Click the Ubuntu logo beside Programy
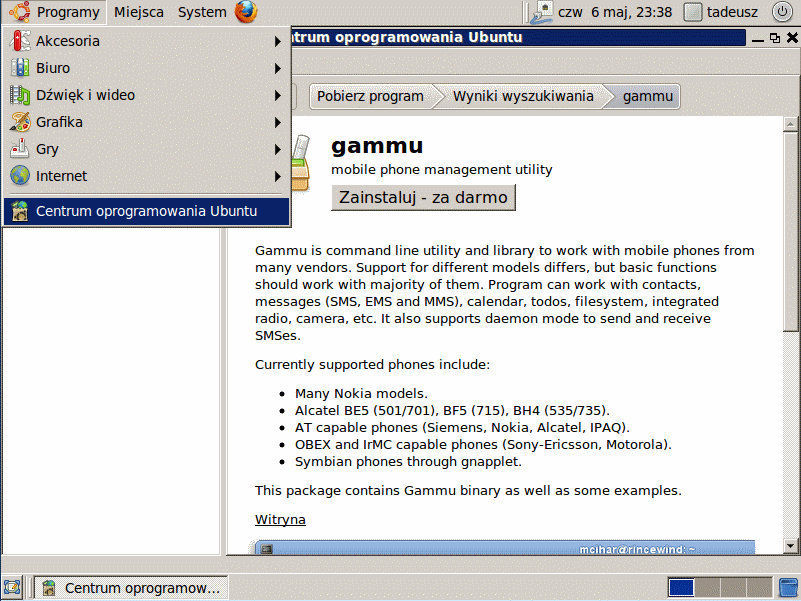This screenshot has width=801, height=601. [19, 12]
